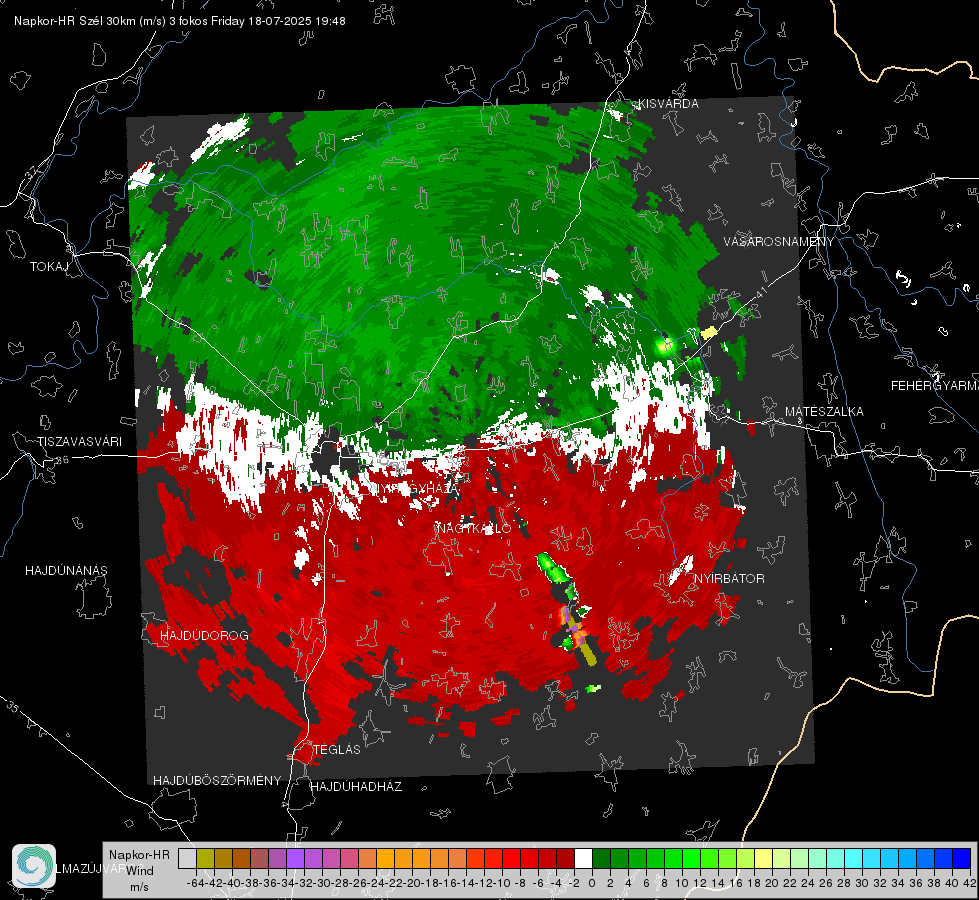
Task: Click the HAJDÚDOROG city label
Action: [204, 635]
